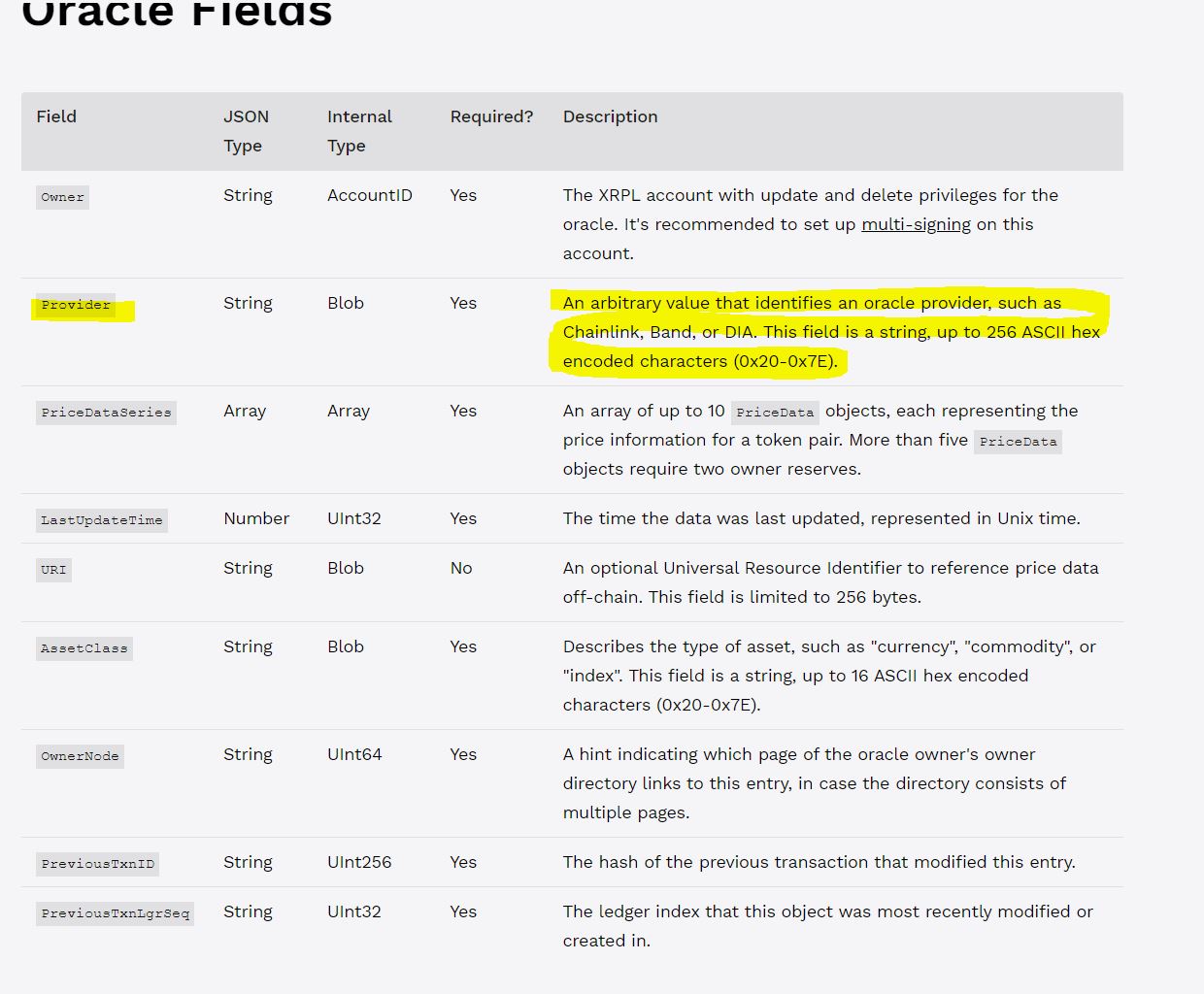The image size is (1204, 994).
Task: Select the highlighted Provider field name
Action: click(76, 305)
